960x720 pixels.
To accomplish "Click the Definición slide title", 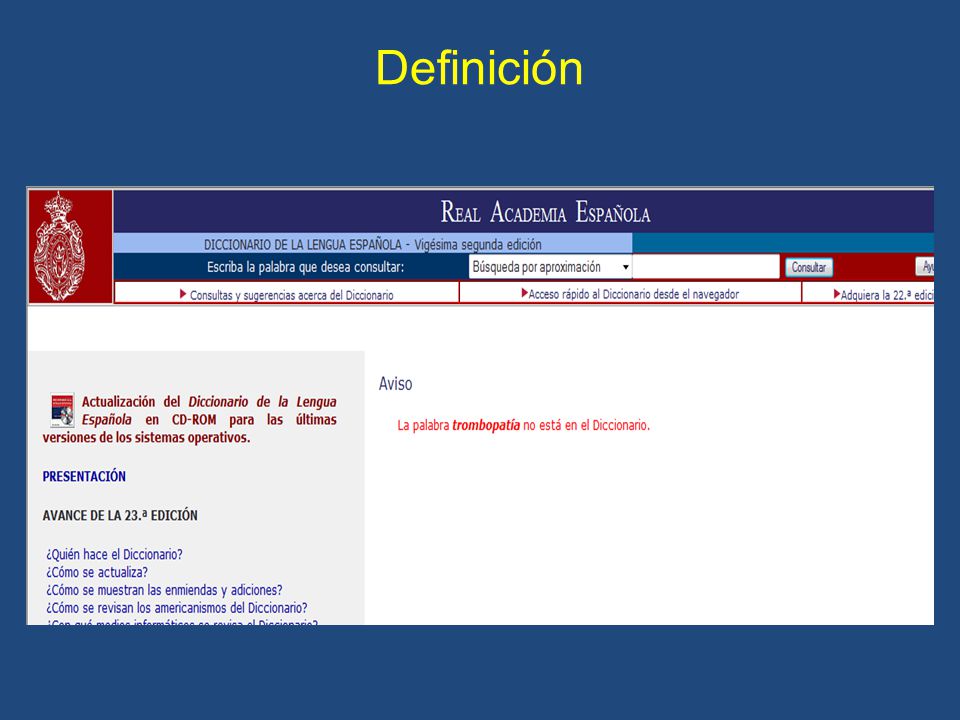I will coord(479,67).
